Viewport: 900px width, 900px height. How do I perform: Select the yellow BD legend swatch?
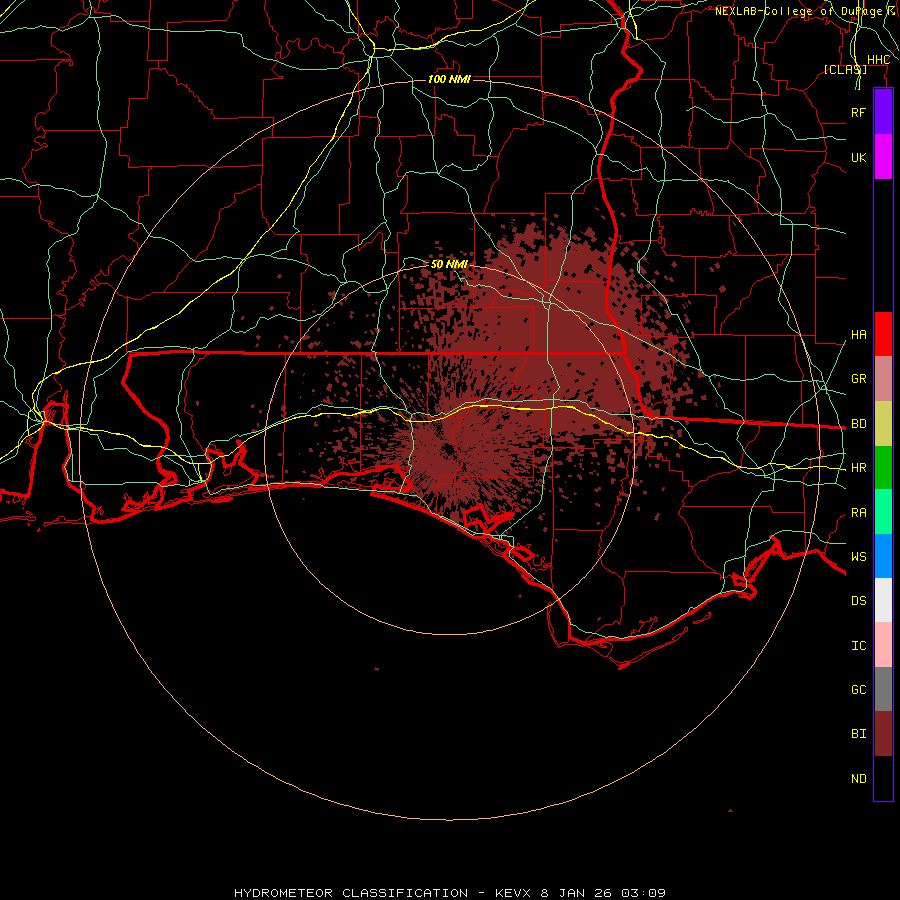click(883, 423)
